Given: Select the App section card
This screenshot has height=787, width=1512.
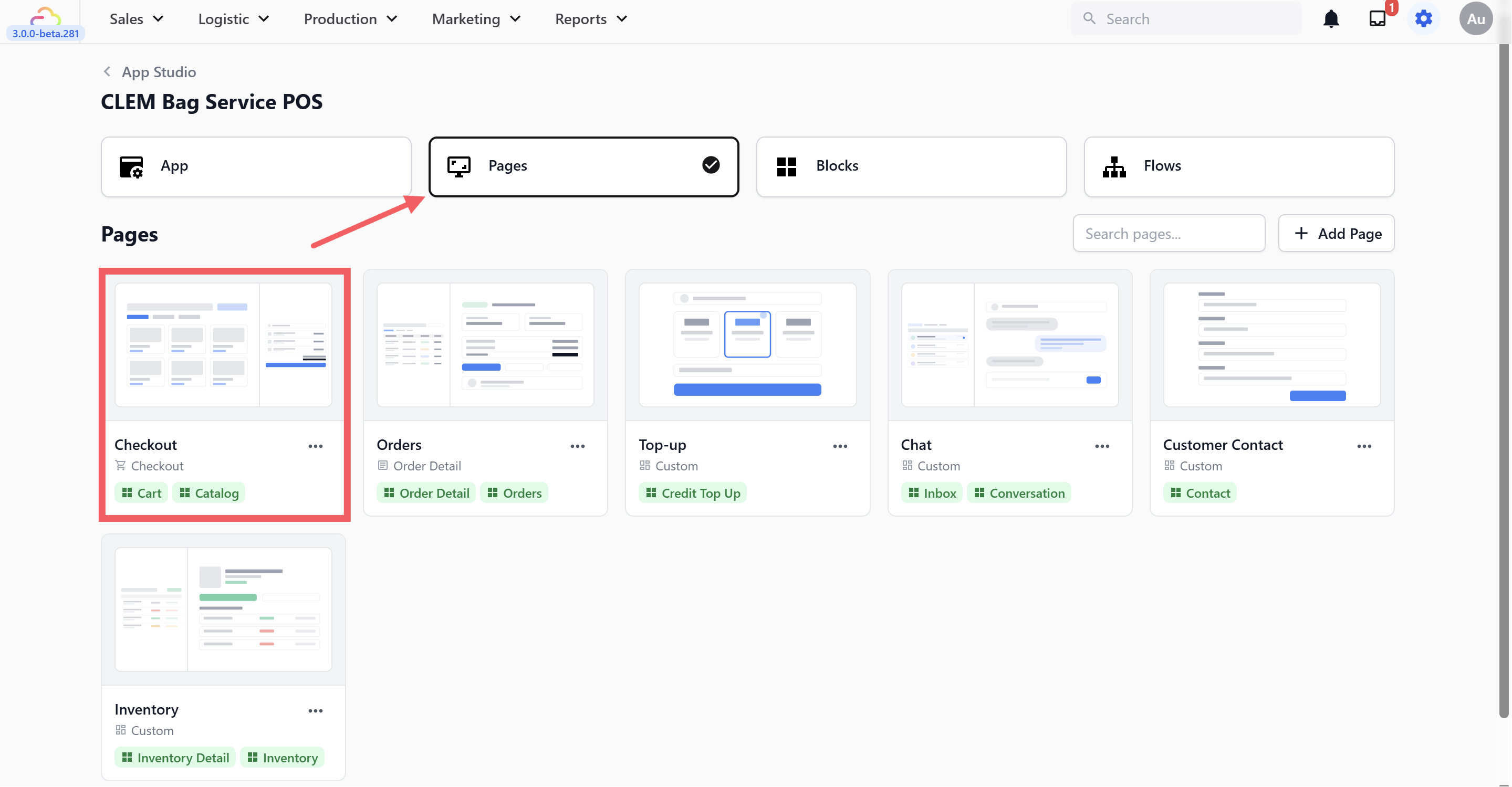Looking at the screenshot, I should pos(256,166).
